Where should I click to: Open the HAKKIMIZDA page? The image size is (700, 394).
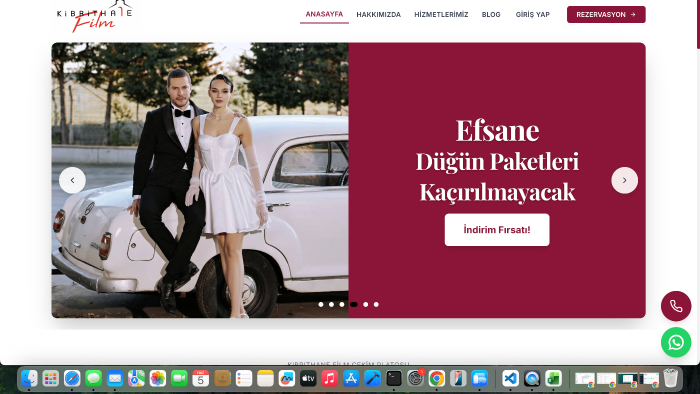coord(379,15)
